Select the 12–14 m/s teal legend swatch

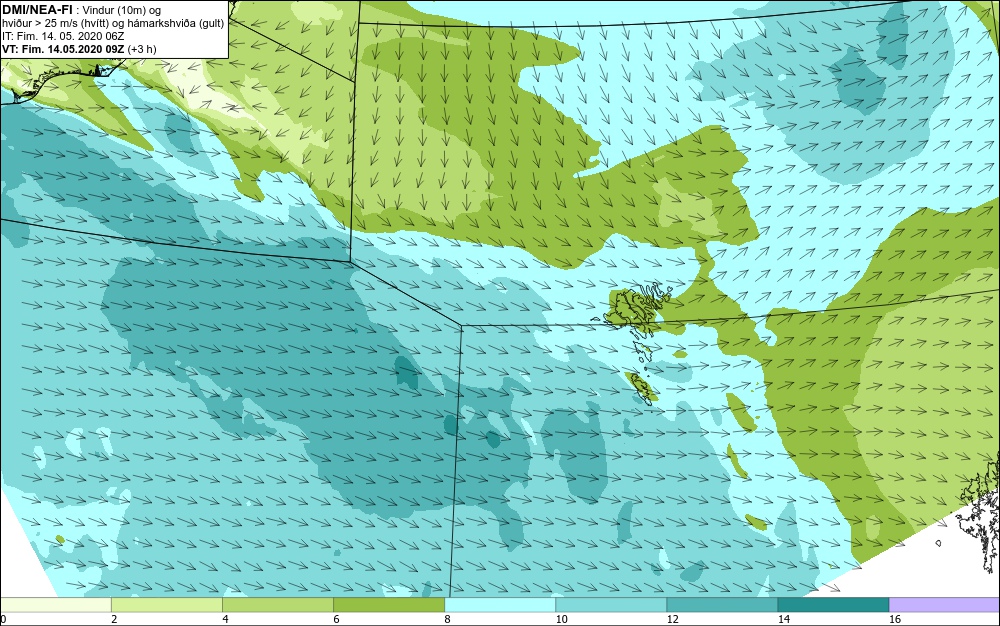tap(721, 604)
